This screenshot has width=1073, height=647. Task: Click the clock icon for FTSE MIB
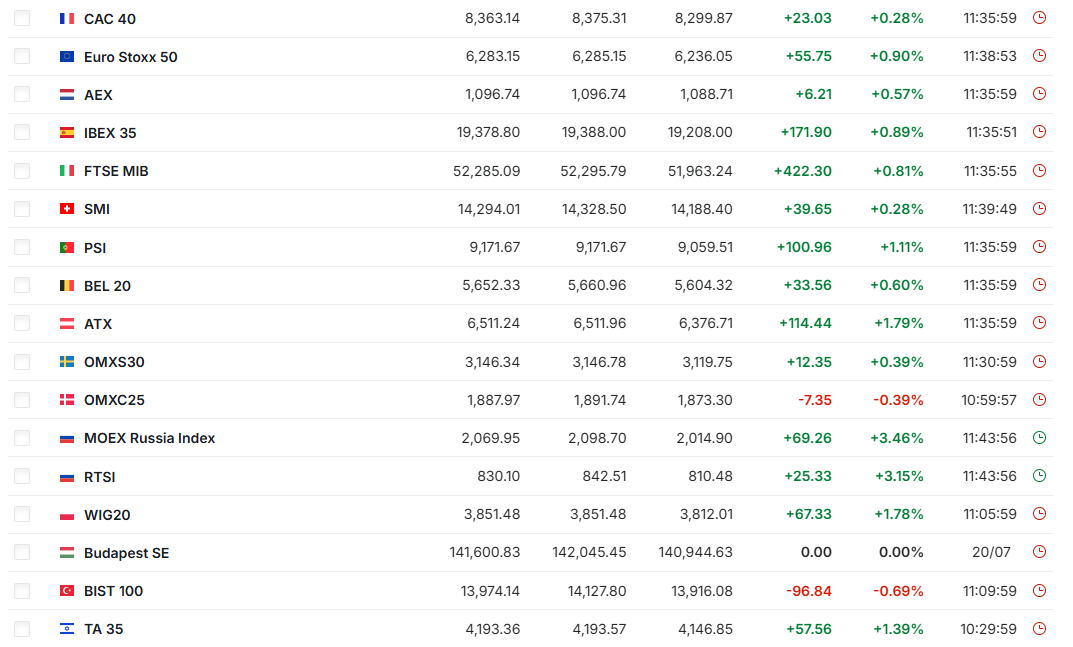(1039, 170)
